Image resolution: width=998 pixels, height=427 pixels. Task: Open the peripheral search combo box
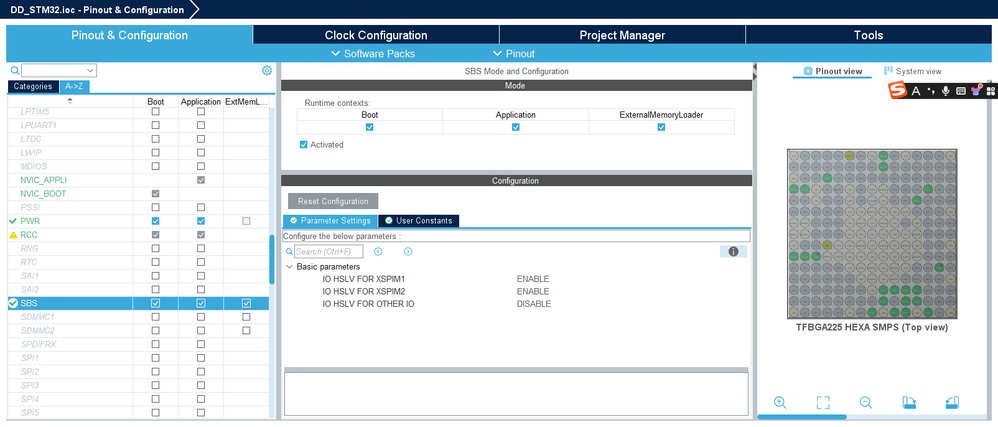pos(59,70)
